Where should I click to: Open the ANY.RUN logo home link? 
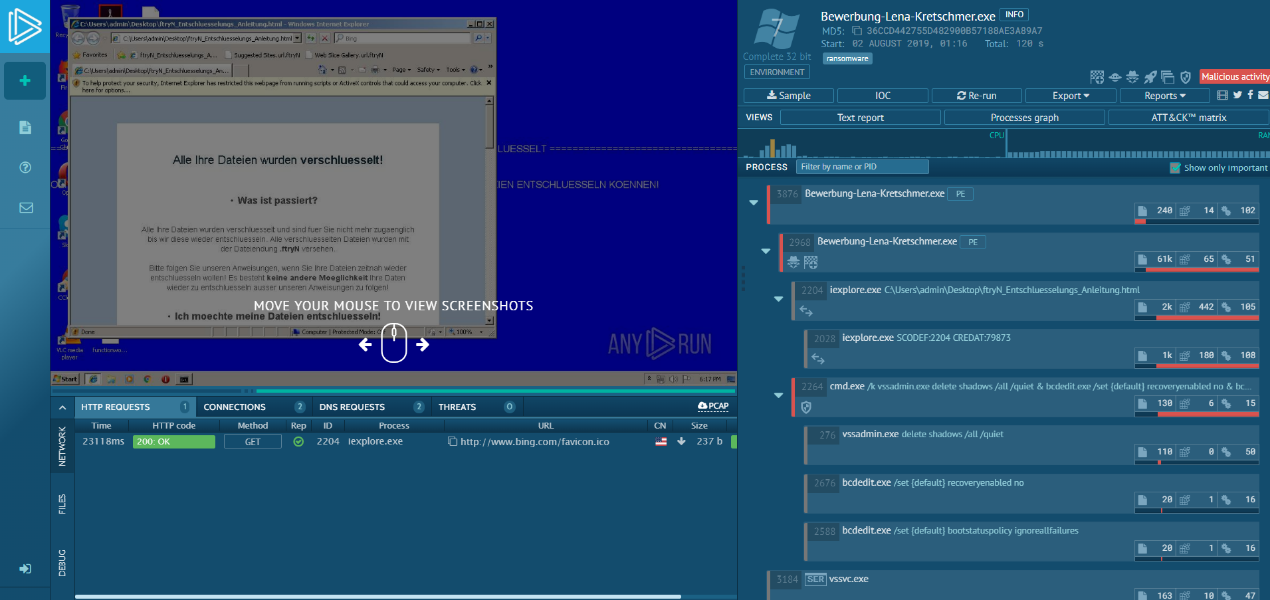pyautogui.click(x=25, y=26)
